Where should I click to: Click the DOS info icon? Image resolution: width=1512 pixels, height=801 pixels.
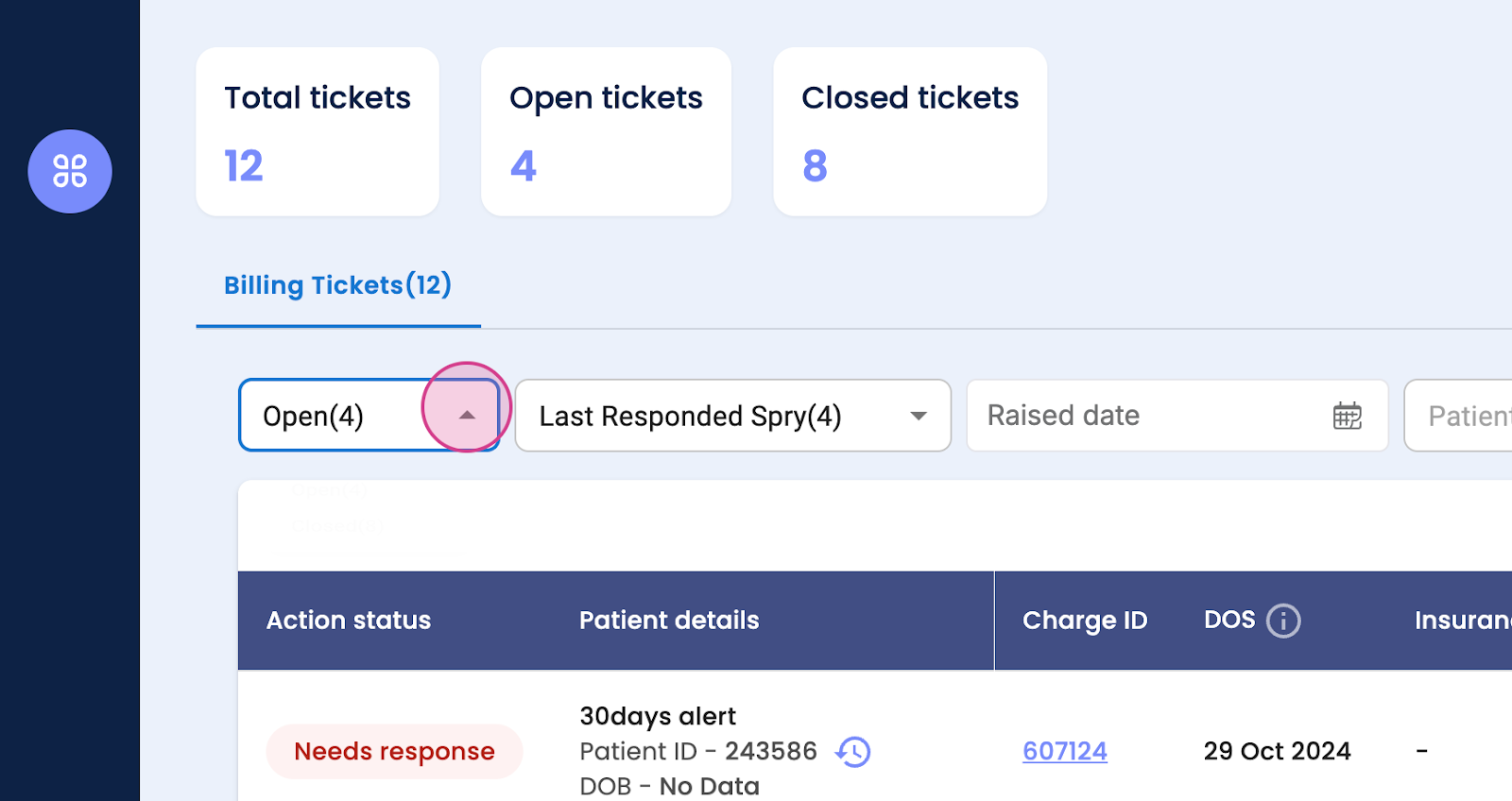(x=1282, y=621)
